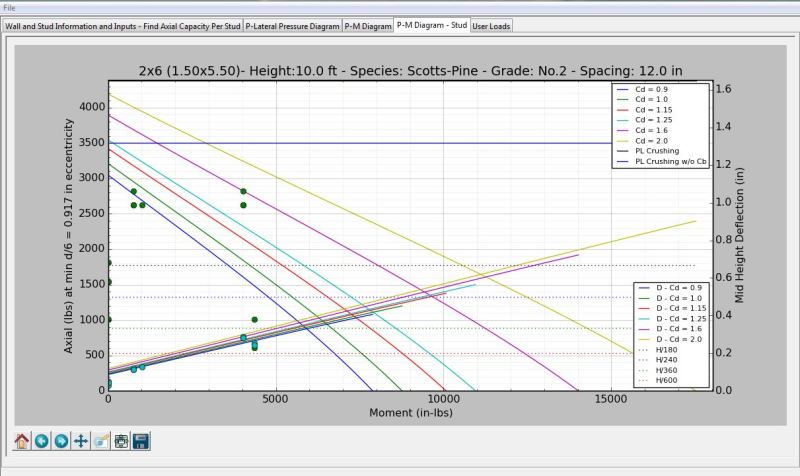Click the Cd = 2.0 legend entry
This screenshot has width=800, height=476.
642,141
